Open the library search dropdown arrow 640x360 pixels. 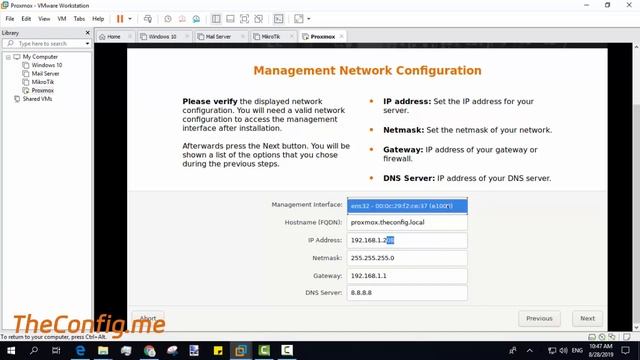[87, 44]
